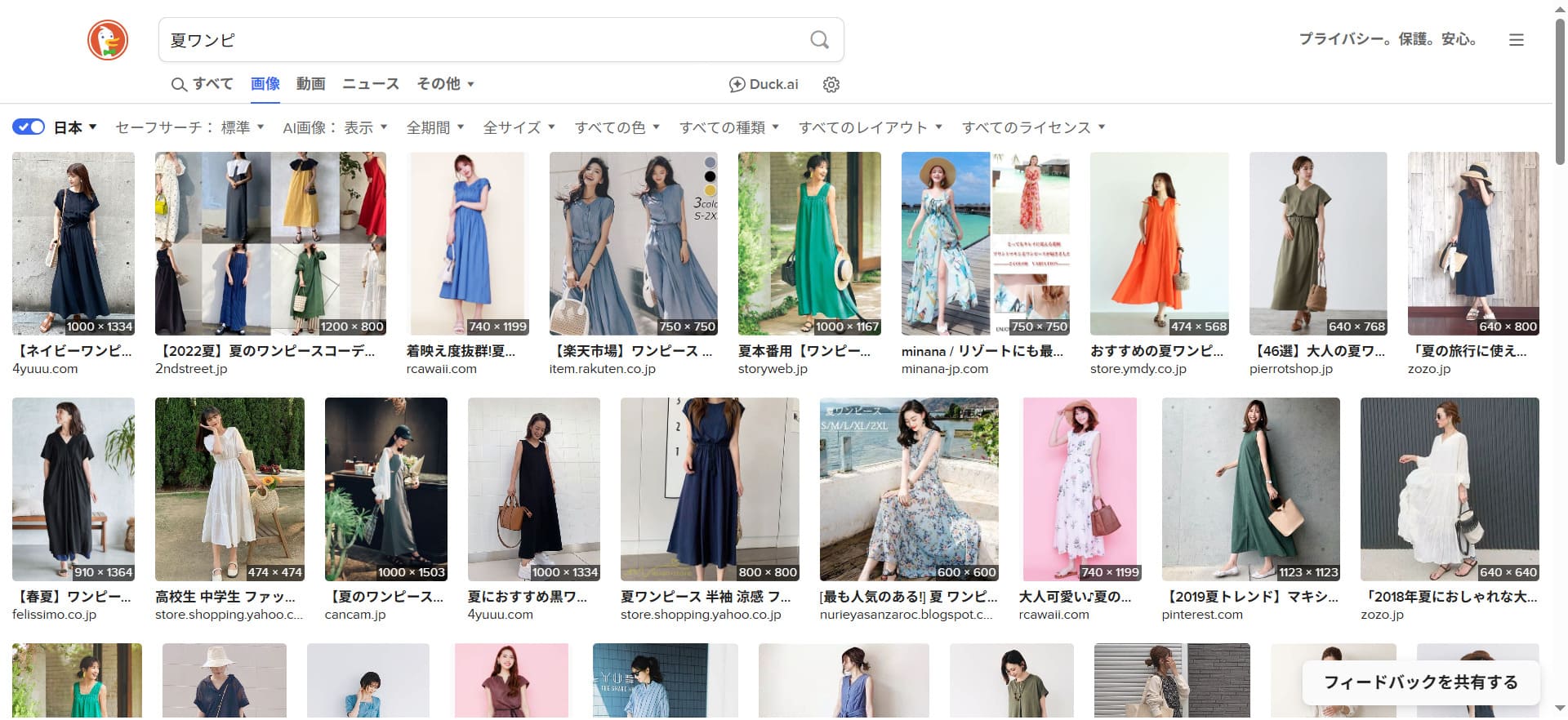The height and width of the screenshot is (720, 1568).
Task: Open the white dress 高校生 中学生 thumbnail
Action: tap(229, 489)
